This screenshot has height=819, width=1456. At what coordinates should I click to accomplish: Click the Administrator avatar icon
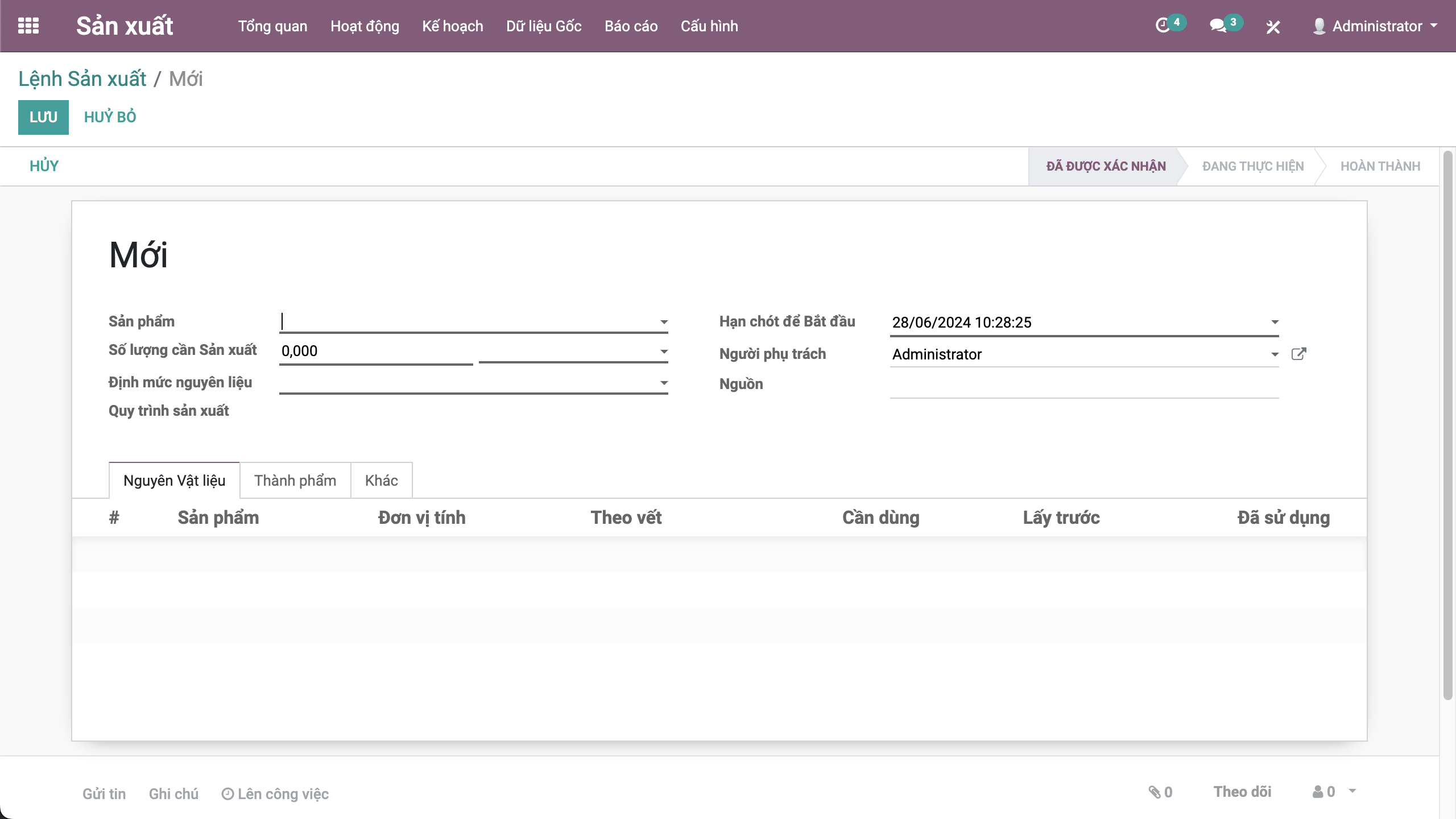click(1319, 26)
